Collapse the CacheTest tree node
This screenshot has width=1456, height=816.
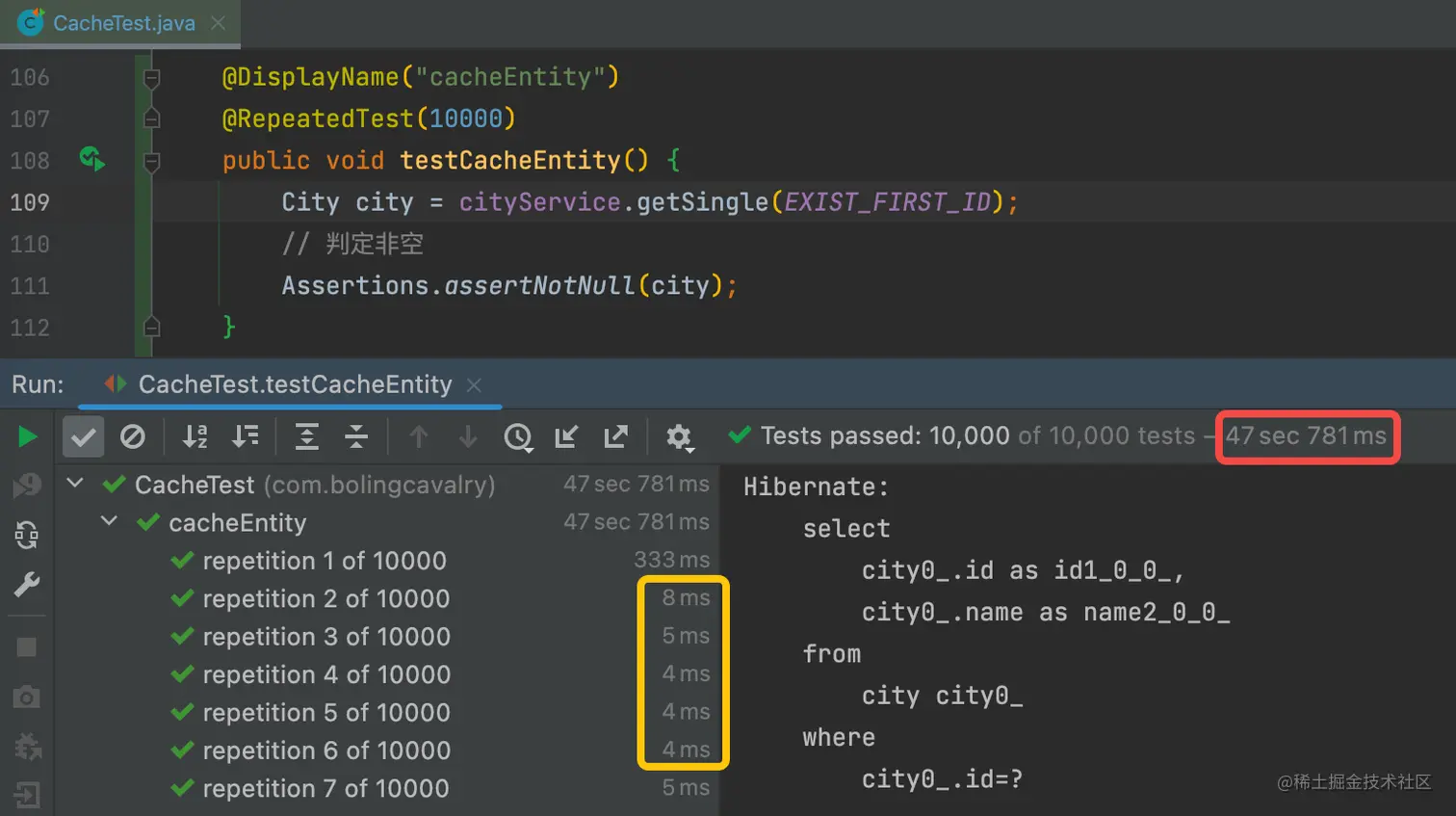(x=75, y=484)
